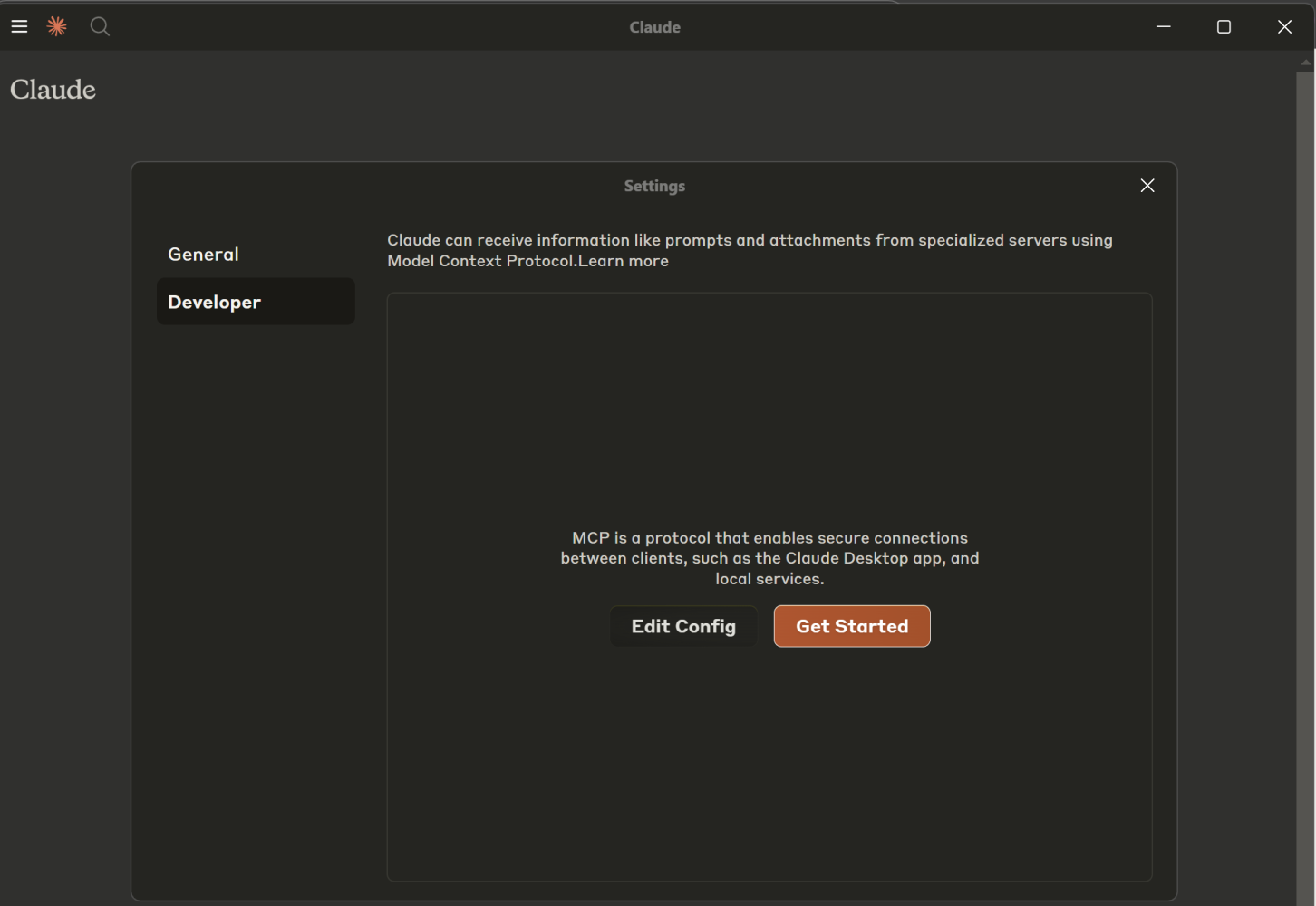
Task: Click the scrollbar up arrow
Action: click(x=1305, y=63)
